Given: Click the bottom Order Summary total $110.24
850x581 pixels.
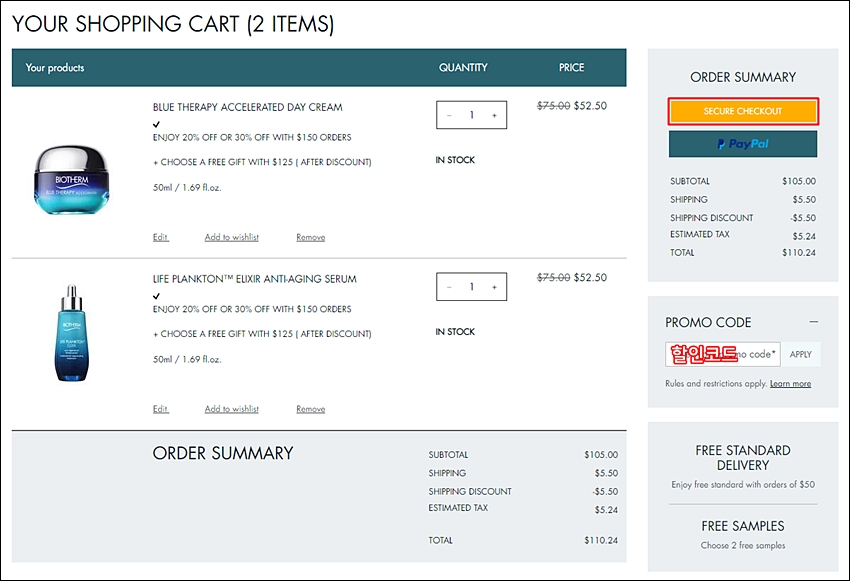Looking at the screenshot, I should point(601,540).
